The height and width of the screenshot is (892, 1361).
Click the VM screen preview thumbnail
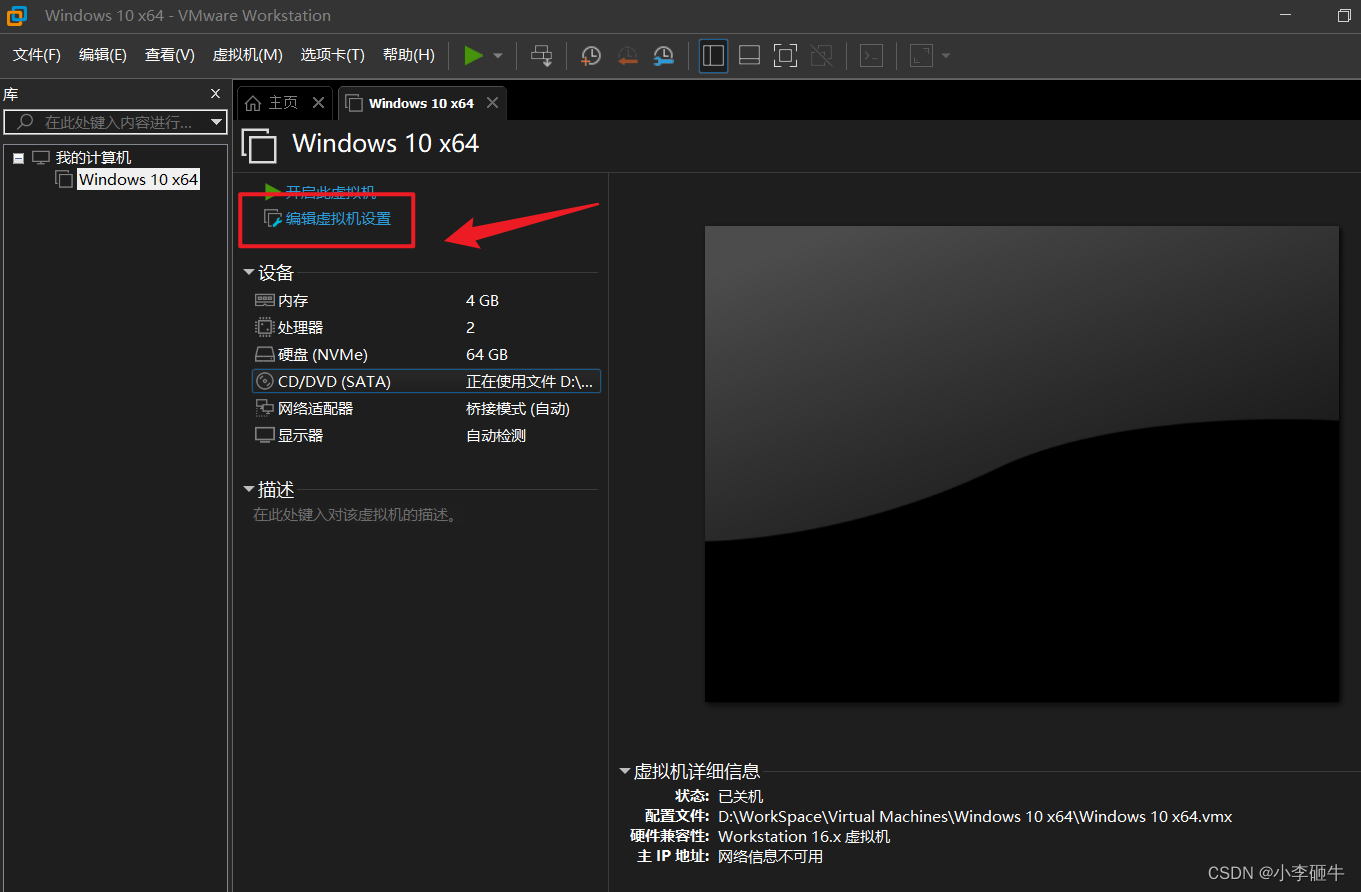tap(1022, 463)
